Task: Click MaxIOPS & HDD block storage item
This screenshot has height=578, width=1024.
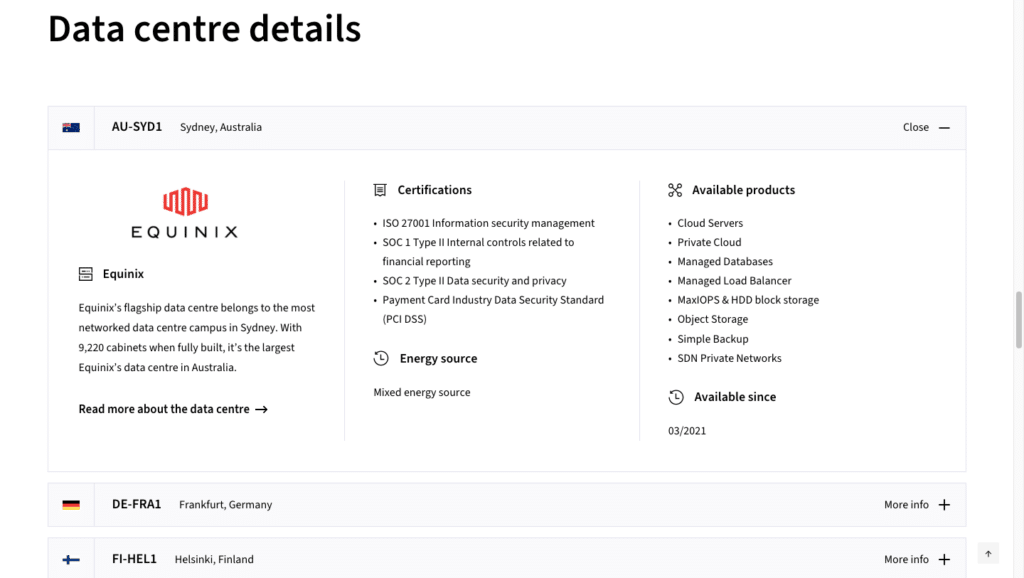Action: pyautogui.click(x=748, y=300)
